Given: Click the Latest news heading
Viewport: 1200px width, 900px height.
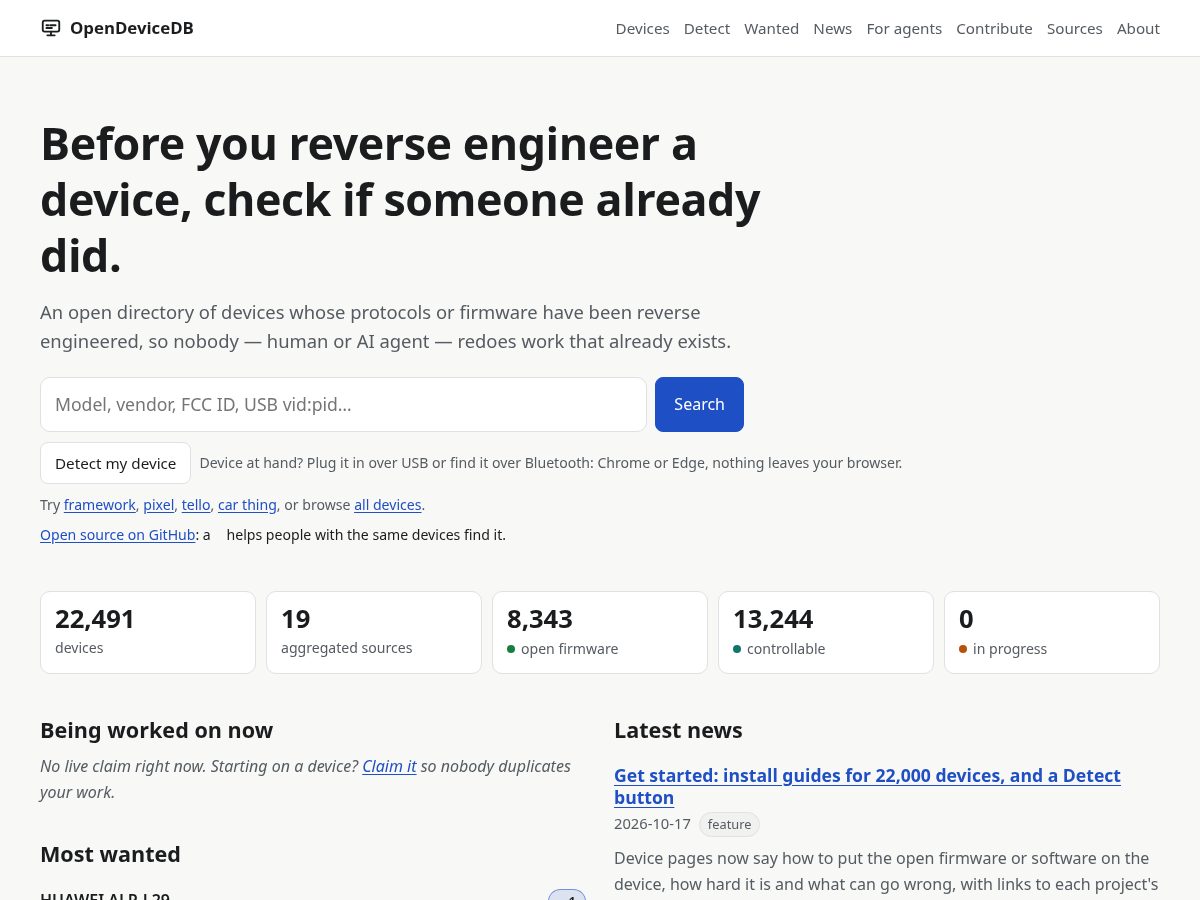Looking at the screenshot, I should [678, 730].
